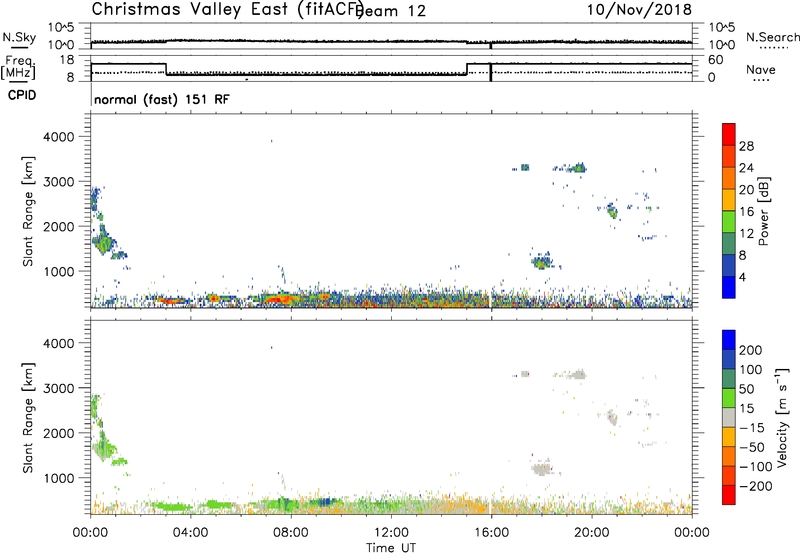Click blue velocity streak near 09:00 at low range

[323, 502]
